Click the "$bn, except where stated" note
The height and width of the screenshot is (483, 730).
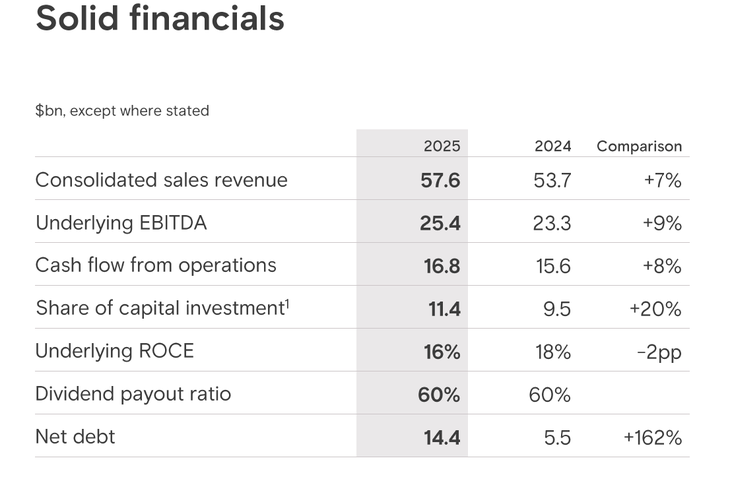122,111
